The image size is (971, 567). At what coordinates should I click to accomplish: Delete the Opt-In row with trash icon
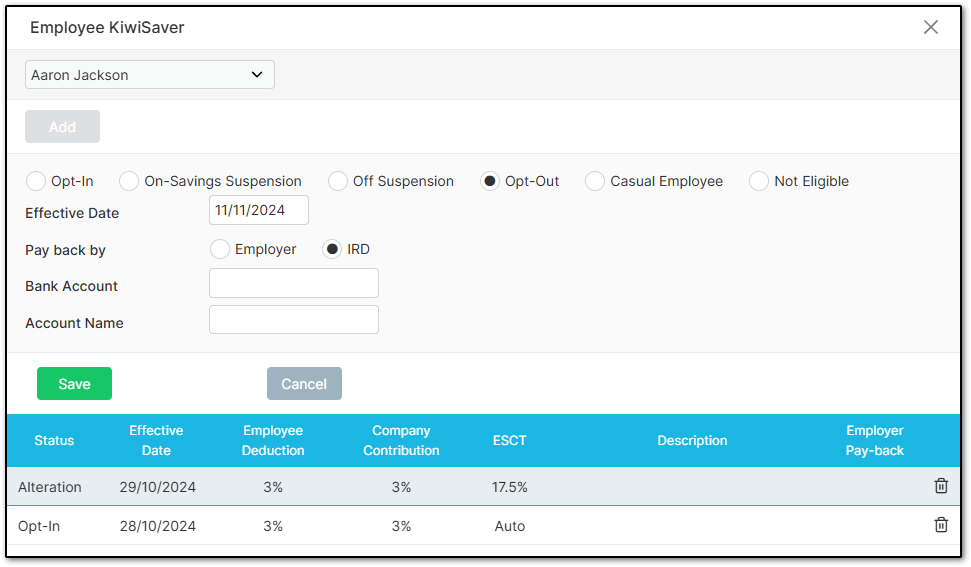point(941,525)
